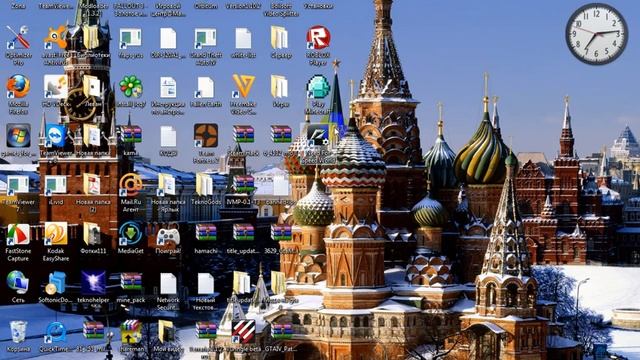Open the Grand Theft Auto IV shortcut
The height and width of the screenshot is (360, 640).
pyautogui.click(x=206, y=38)
